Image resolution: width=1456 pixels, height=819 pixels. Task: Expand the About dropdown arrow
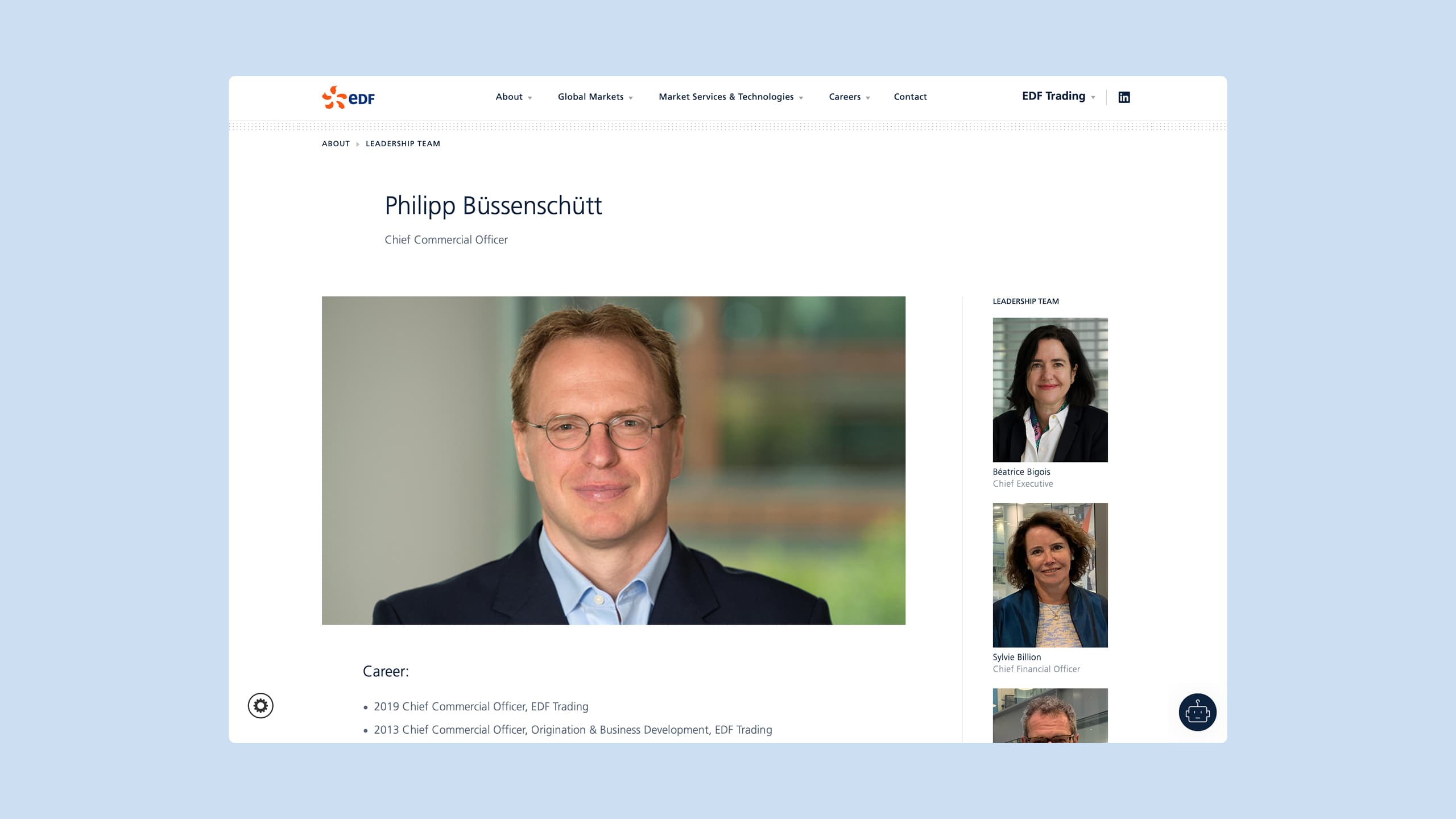point(530,98)
